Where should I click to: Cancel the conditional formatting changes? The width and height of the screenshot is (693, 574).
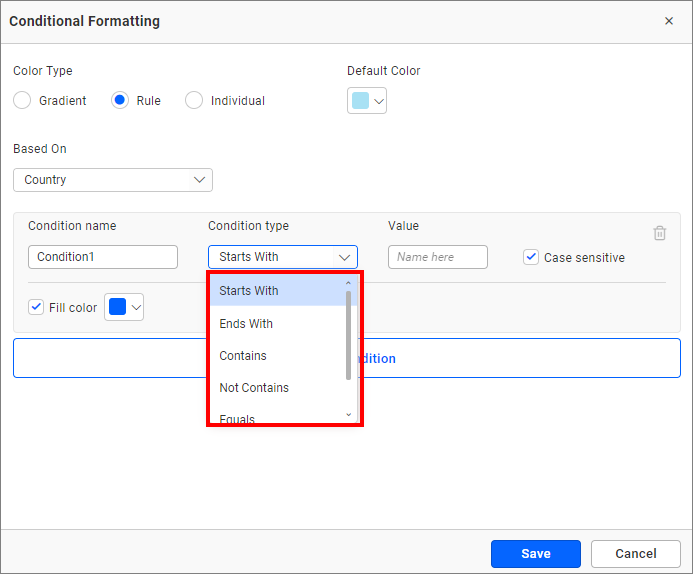click(x=636, y=554)
